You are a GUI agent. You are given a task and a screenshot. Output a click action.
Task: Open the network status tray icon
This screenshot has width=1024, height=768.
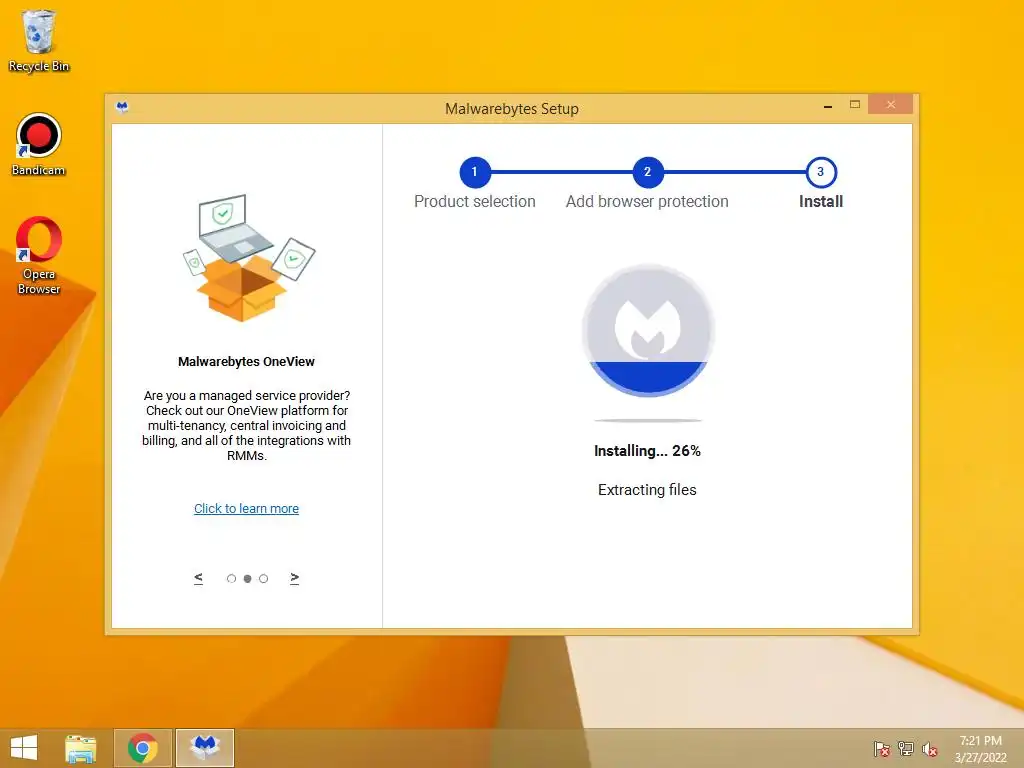[906, 749]
